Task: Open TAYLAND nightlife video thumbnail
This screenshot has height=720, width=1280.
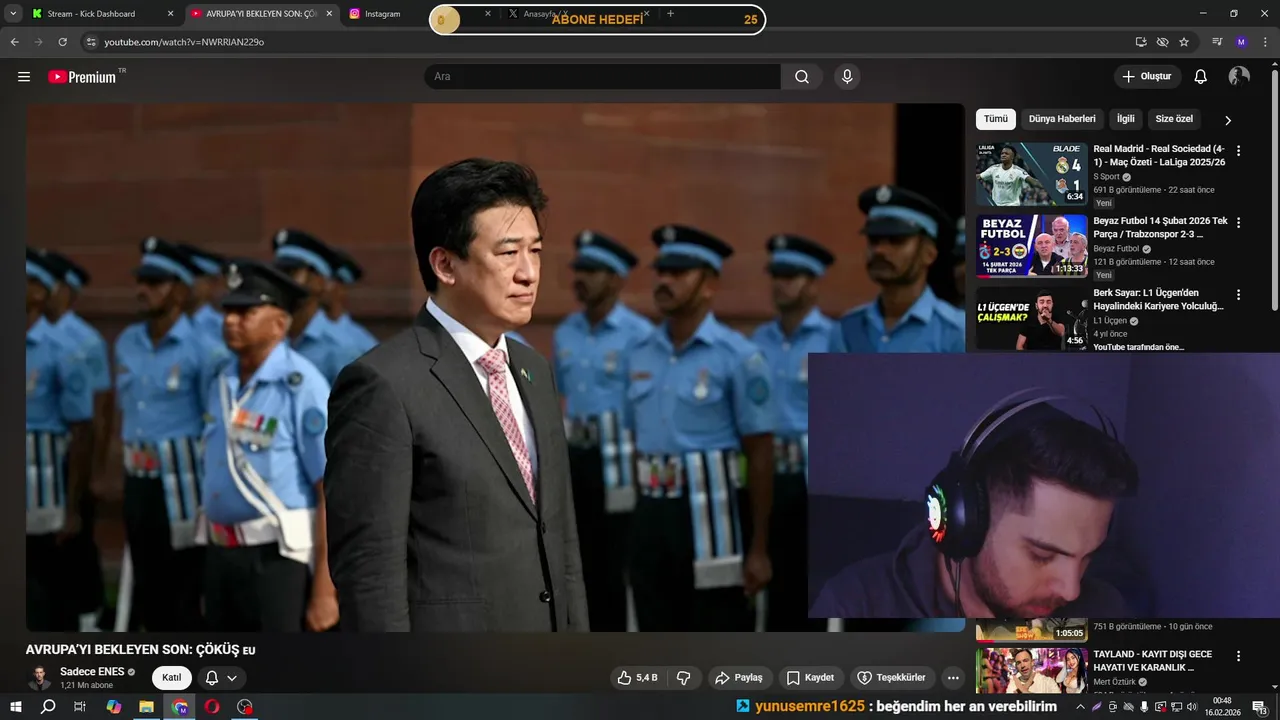Action: pyautogui.click(x=1032, y=671)
